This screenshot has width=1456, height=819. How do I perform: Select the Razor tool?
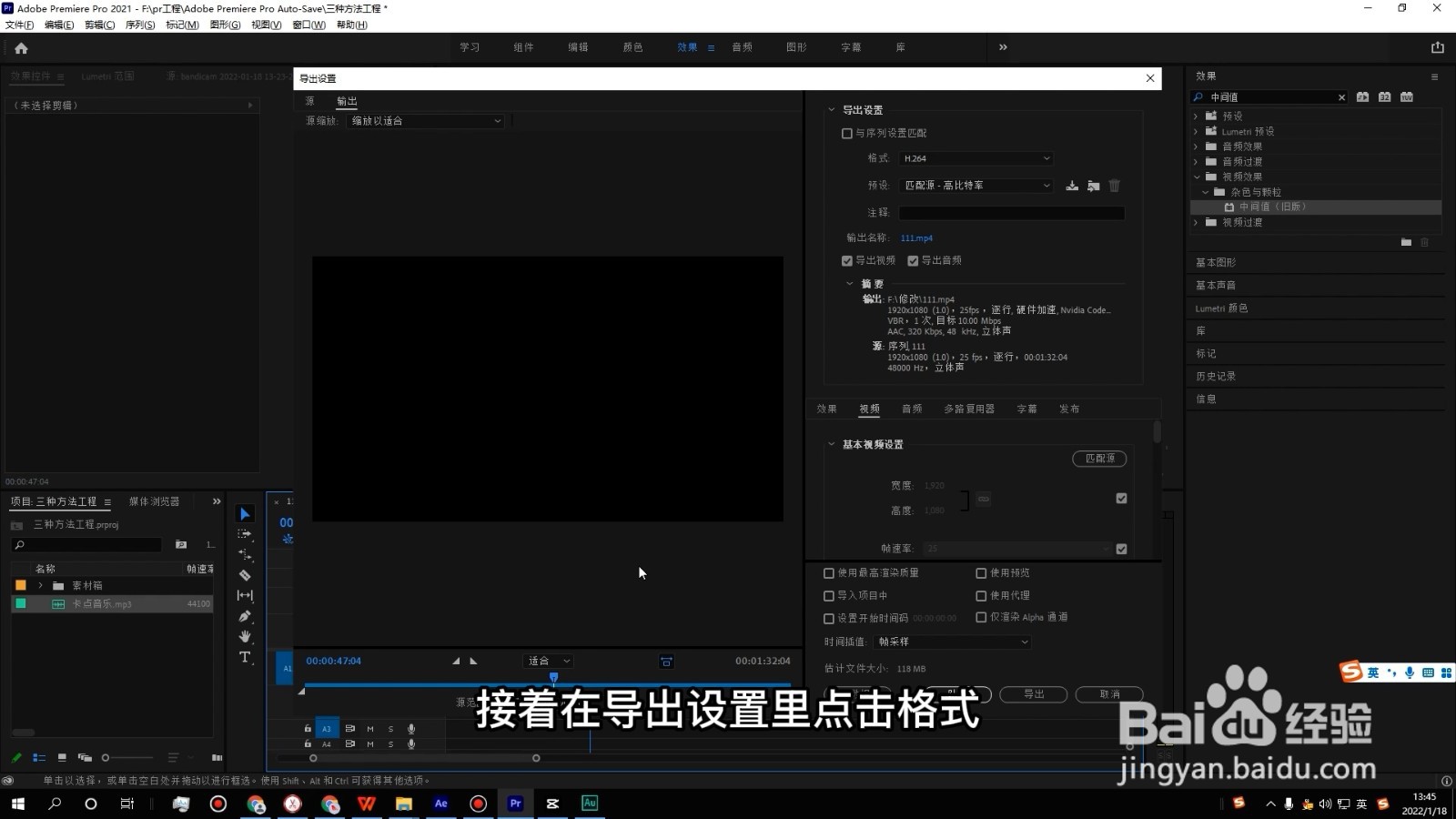244,575
